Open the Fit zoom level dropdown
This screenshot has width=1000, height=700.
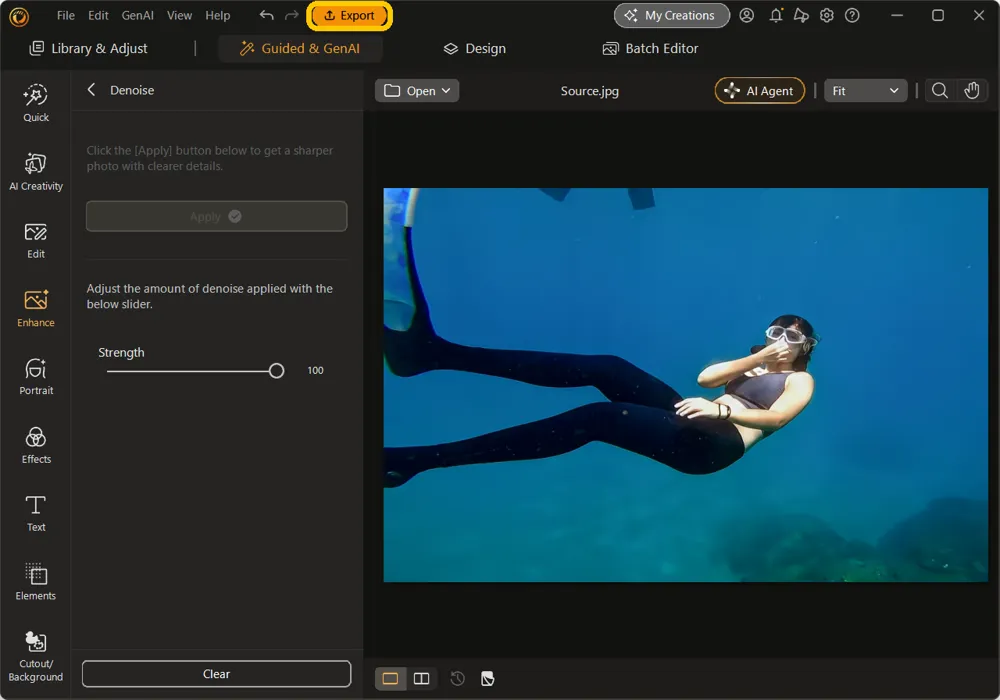865,91
